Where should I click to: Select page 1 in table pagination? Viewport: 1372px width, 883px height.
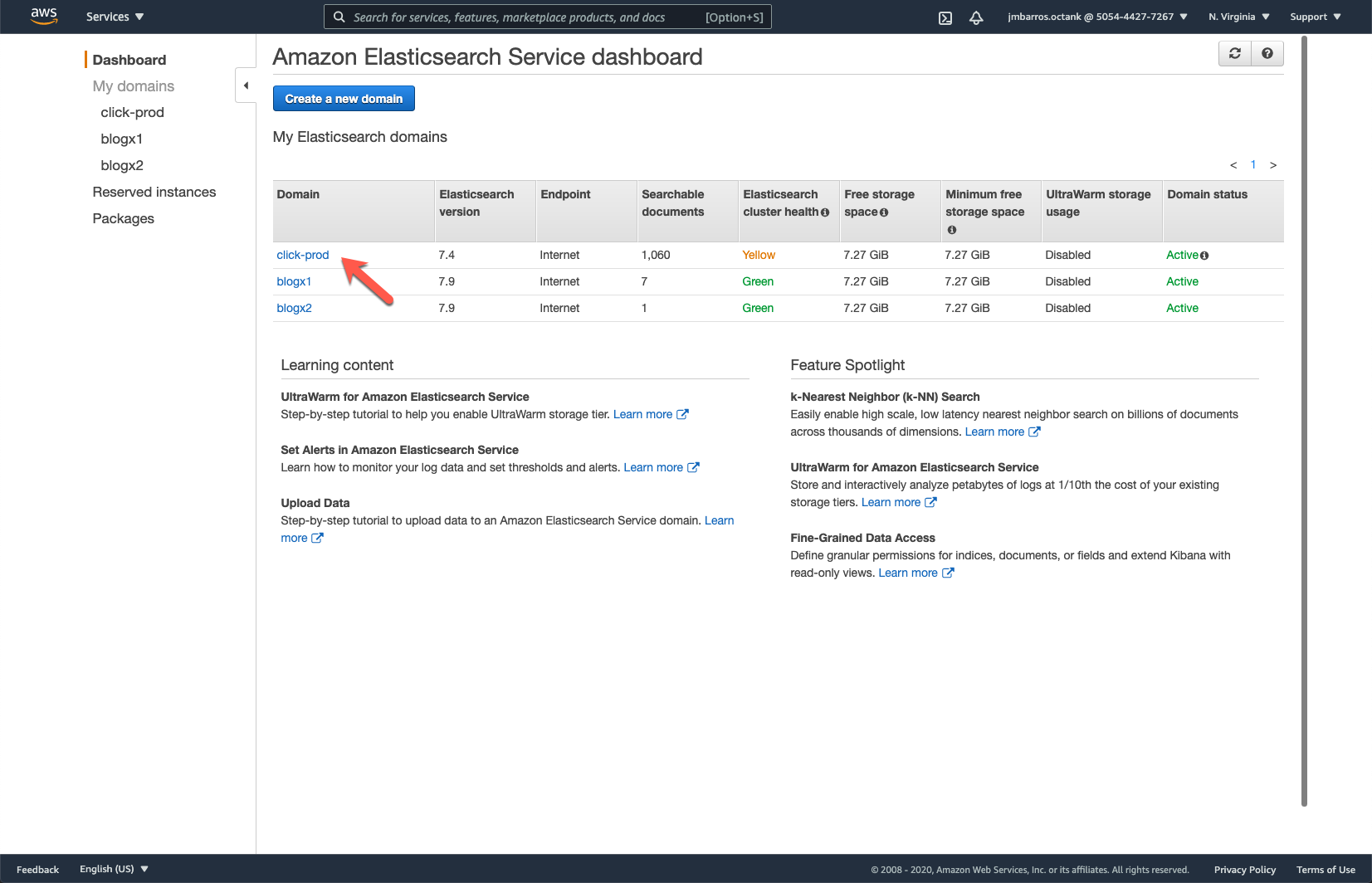1253,164
